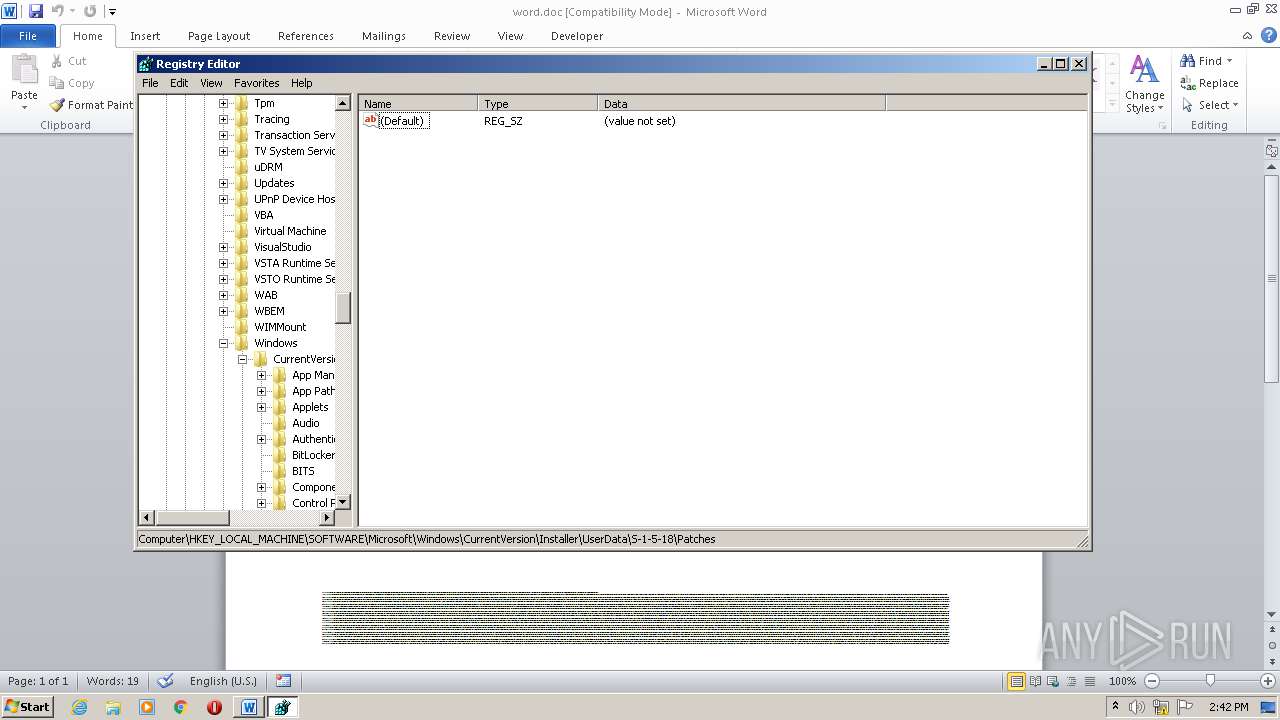This screenshot has width=1280, height=720.
Task: Click the English (U.S.) language indicator
Action: [223, 681]
